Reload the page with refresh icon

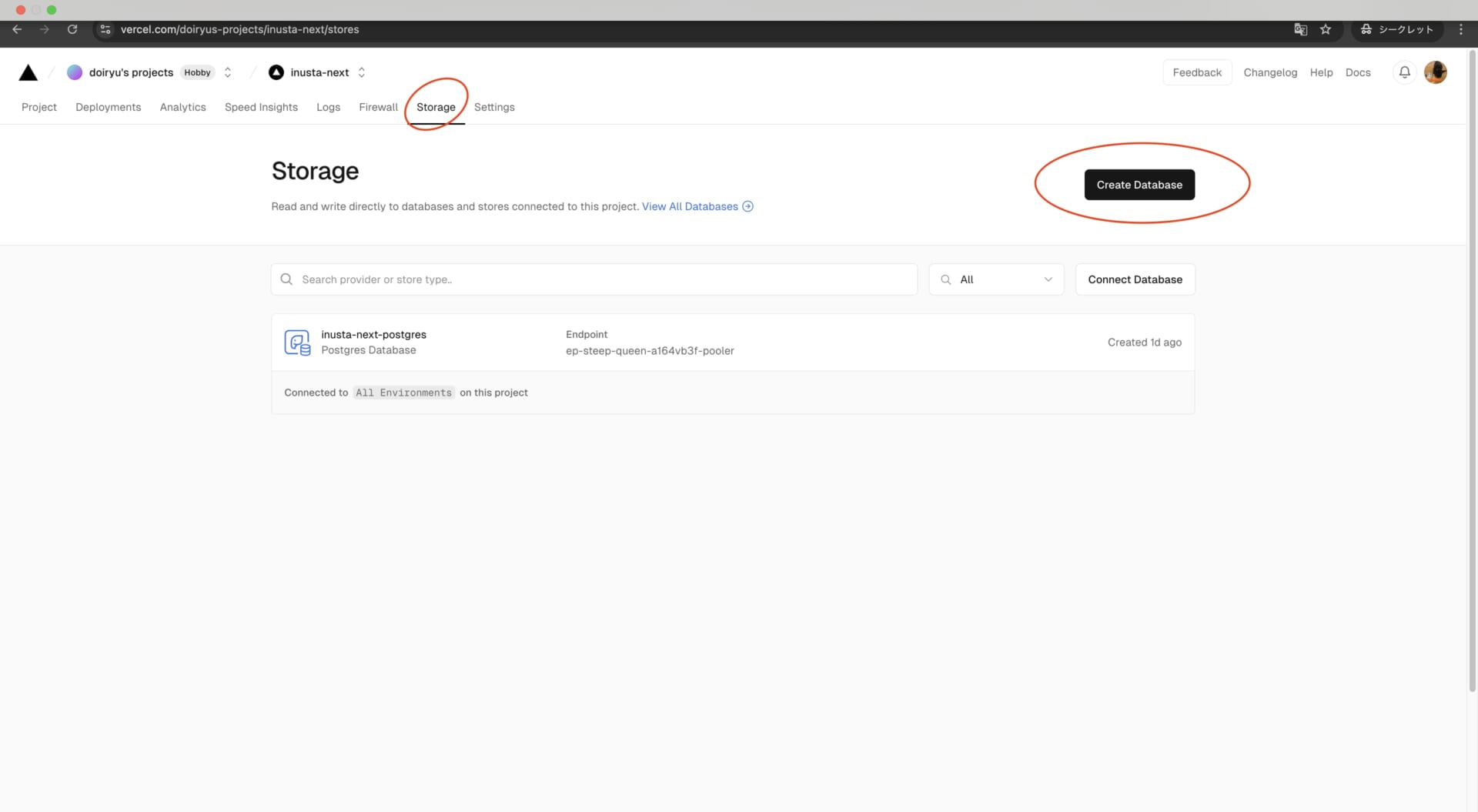coord(72,29)
